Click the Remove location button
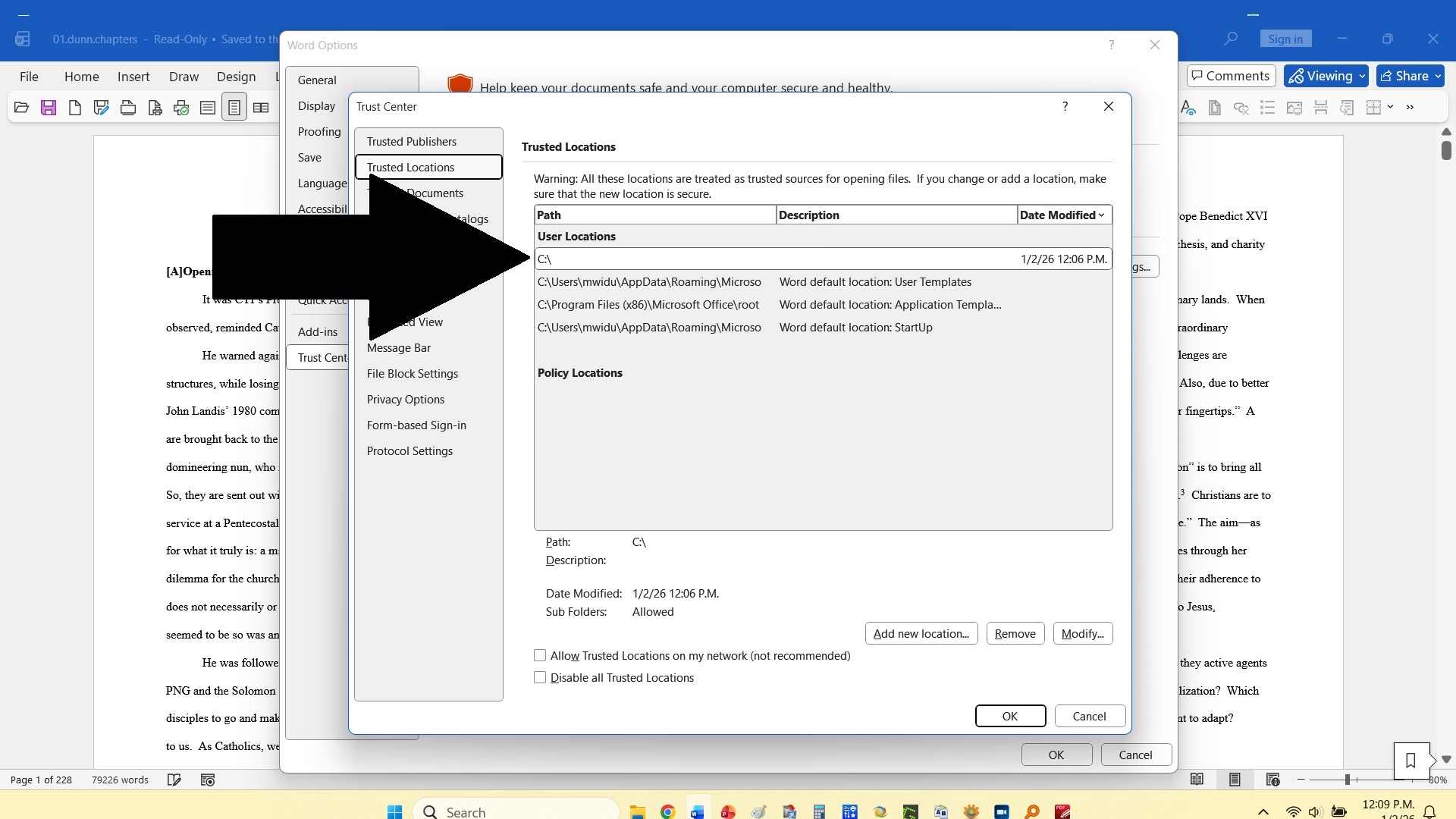The height and width of the screenshot is (819, 1456). [x=1015, y=633]
